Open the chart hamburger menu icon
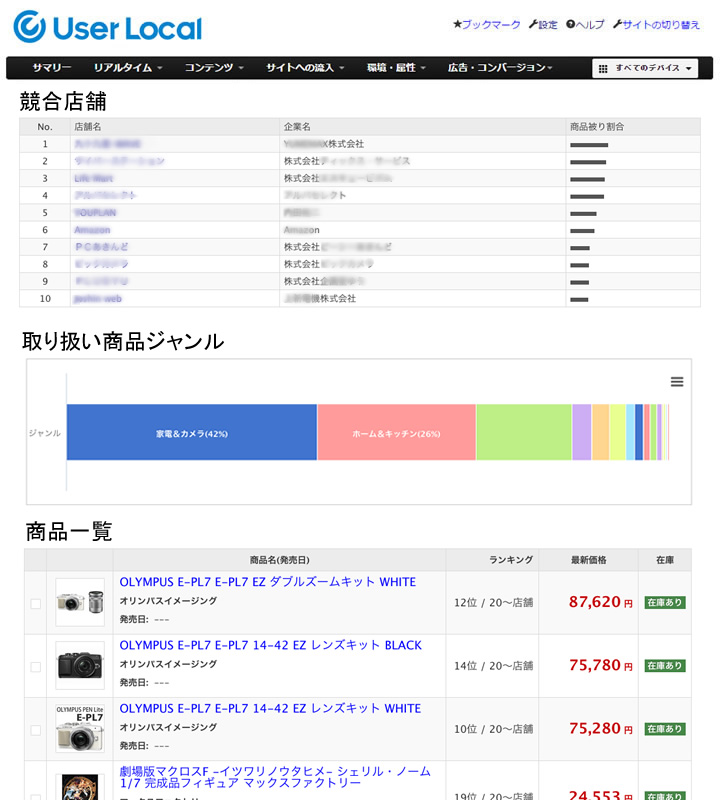The width and height of the screenshot is (720, 800). point(677,382)
